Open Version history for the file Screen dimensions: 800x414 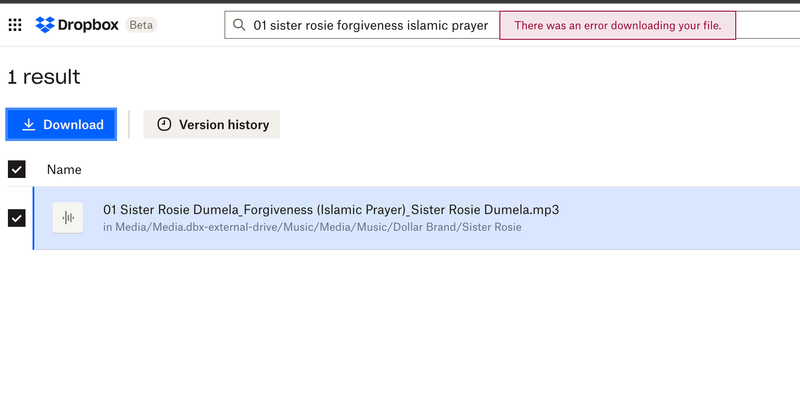[212, 124]
